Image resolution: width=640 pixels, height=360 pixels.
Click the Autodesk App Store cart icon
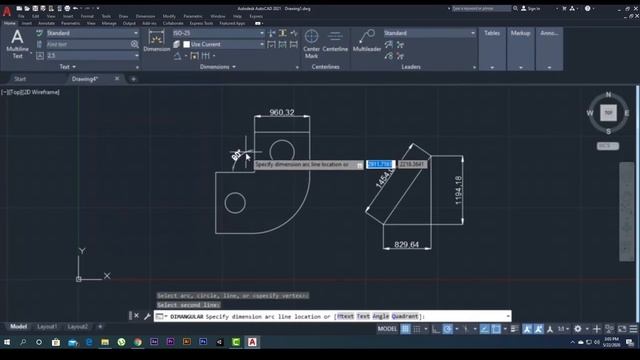pyautogui.click(x=564, y=8)
